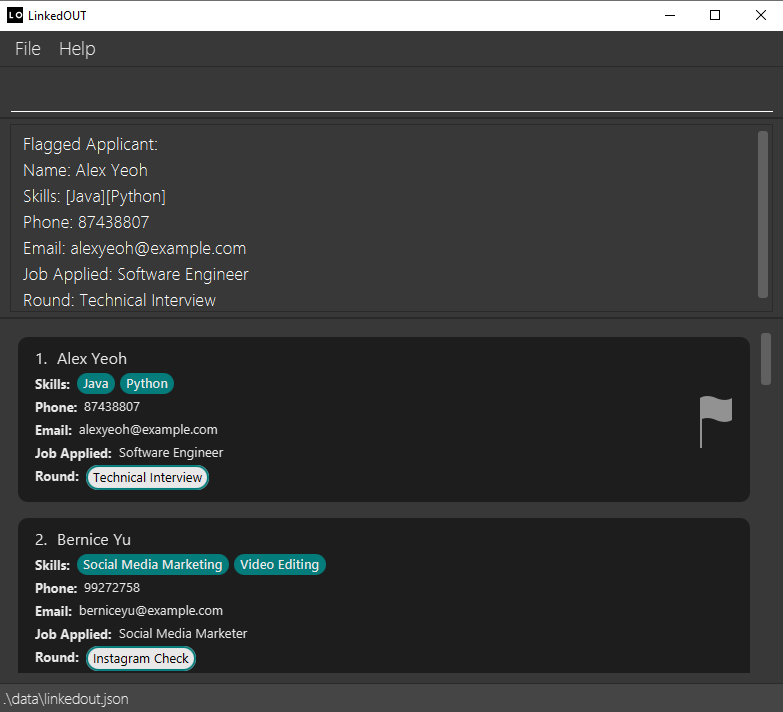Open the File menu

28,49
